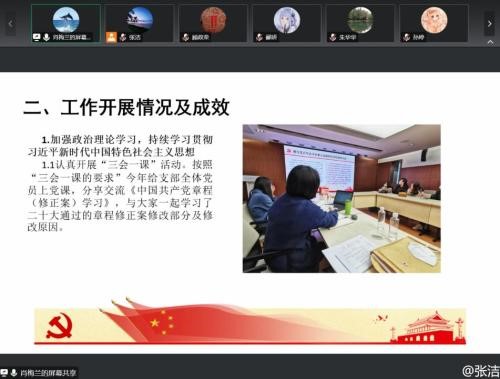Select the red seal avatar participant tile

tap(213, 23)
